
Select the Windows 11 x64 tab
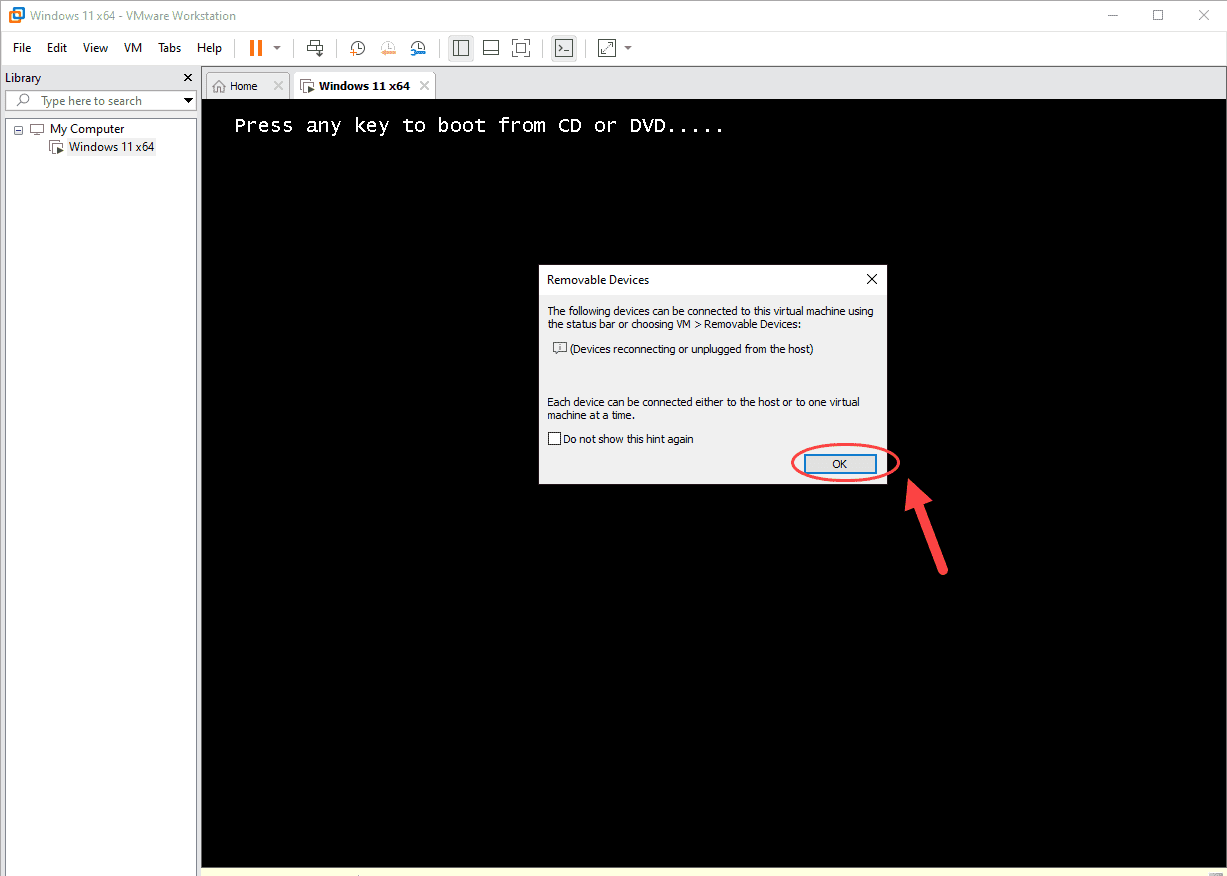364,86
